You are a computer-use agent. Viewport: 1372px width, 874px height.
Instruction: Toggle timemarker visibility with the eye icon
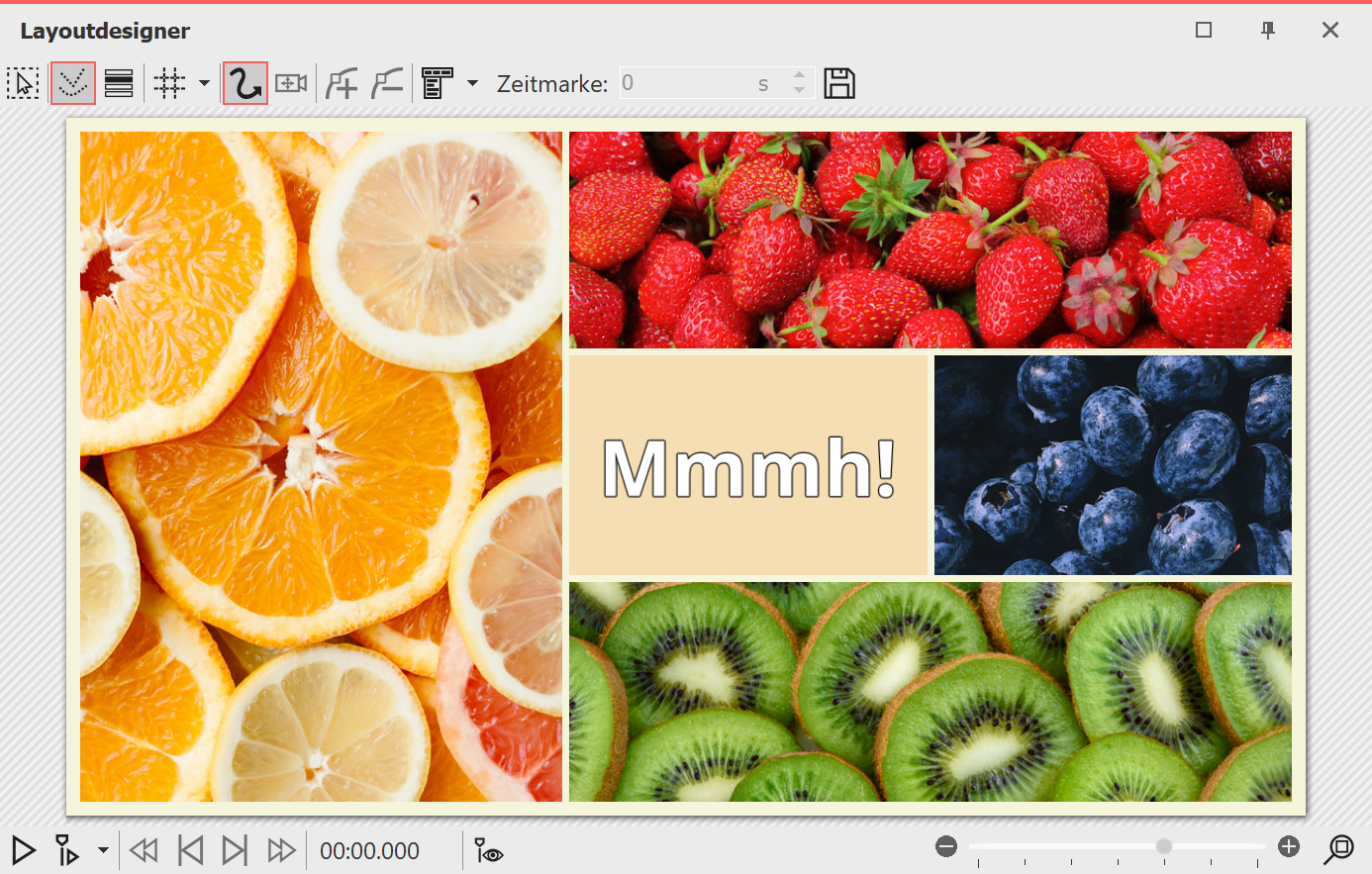point(487,850)
